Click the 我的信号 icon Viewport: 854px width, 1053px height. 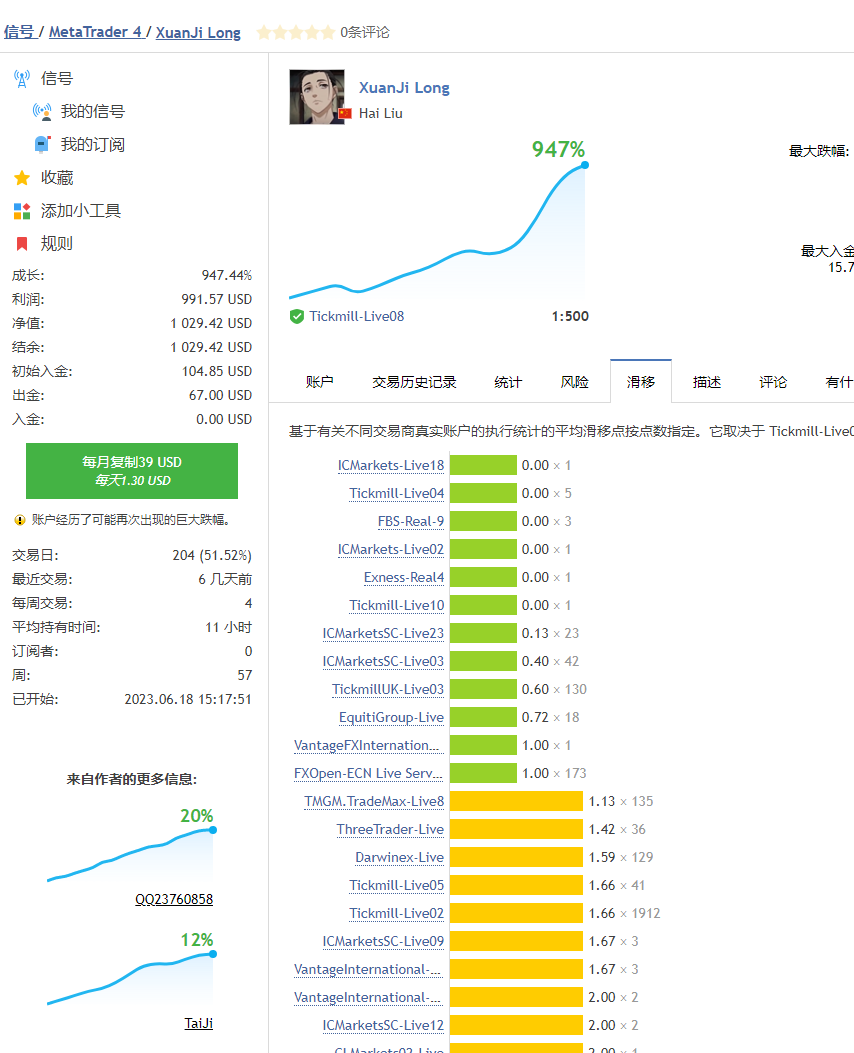coord(42,111)
